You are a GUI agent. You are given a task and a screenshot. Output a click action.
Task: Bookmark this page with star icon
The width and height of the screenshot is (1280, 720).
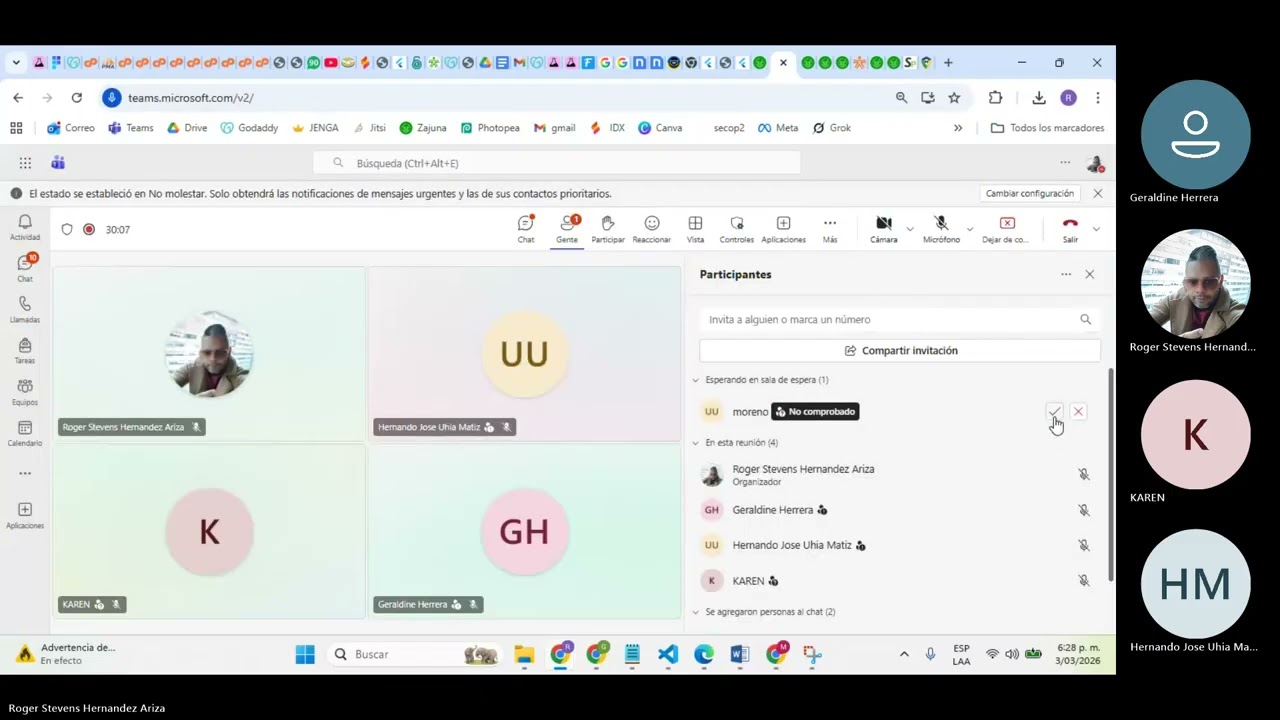tap(954, 97)
